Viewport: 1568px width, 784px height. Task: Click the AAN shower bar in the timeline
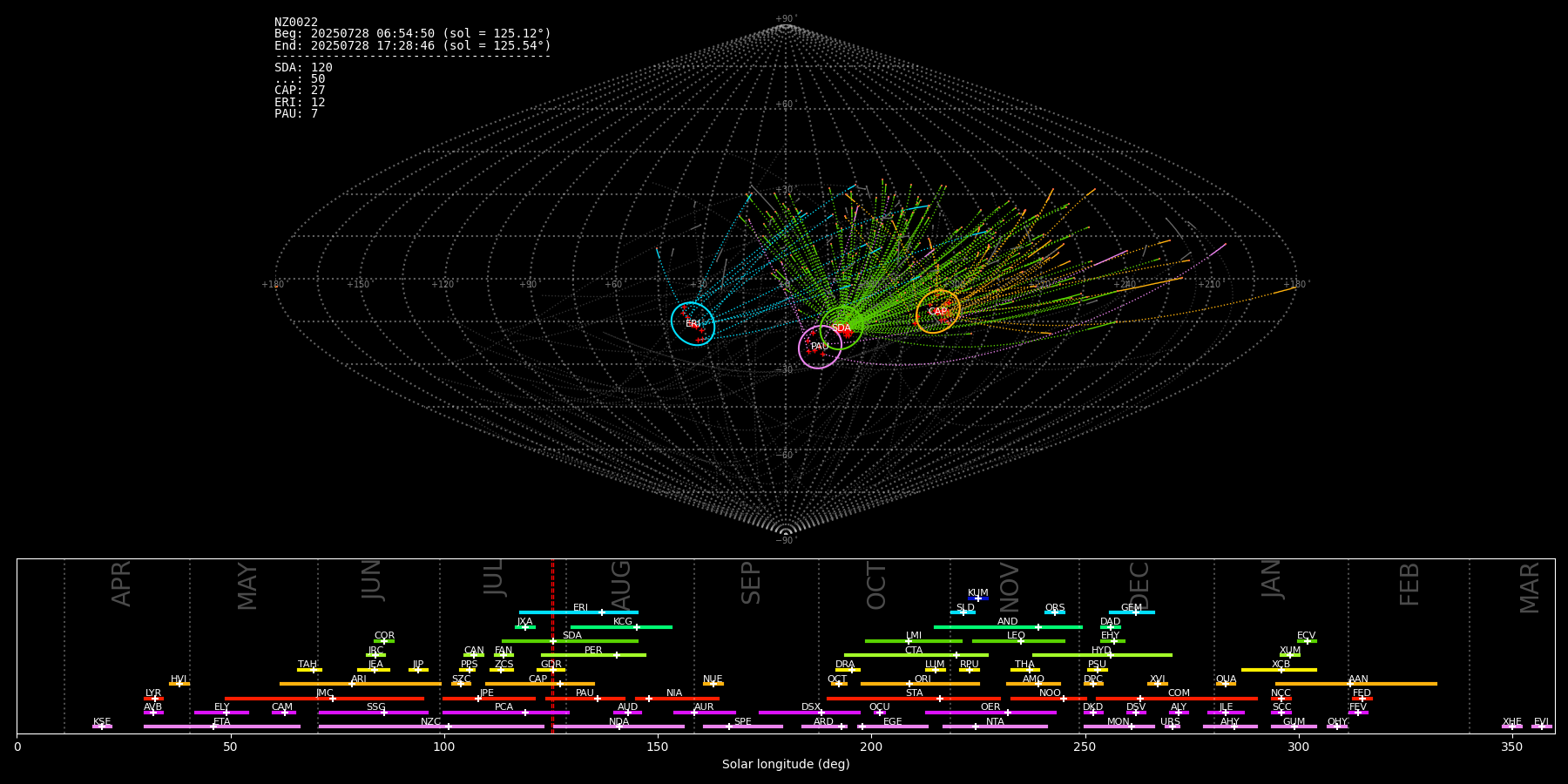coord(1356,684)
